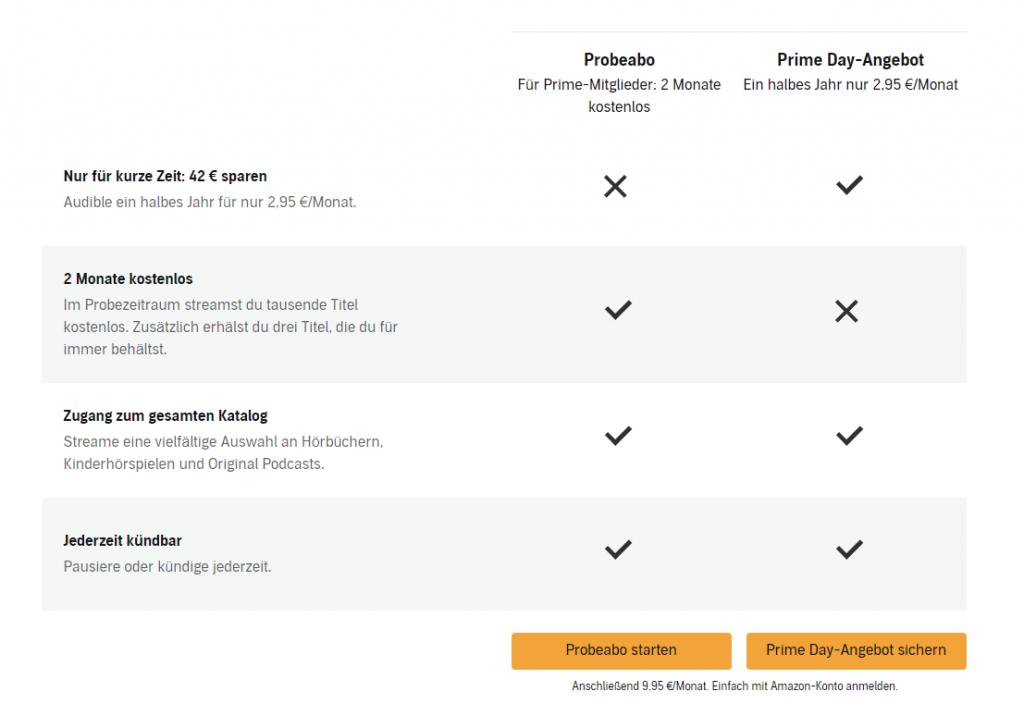Click the checkmark under Prime Day-Angebot for 42 € sparen
The image size is (1024, 716).
tap(850, 185)
